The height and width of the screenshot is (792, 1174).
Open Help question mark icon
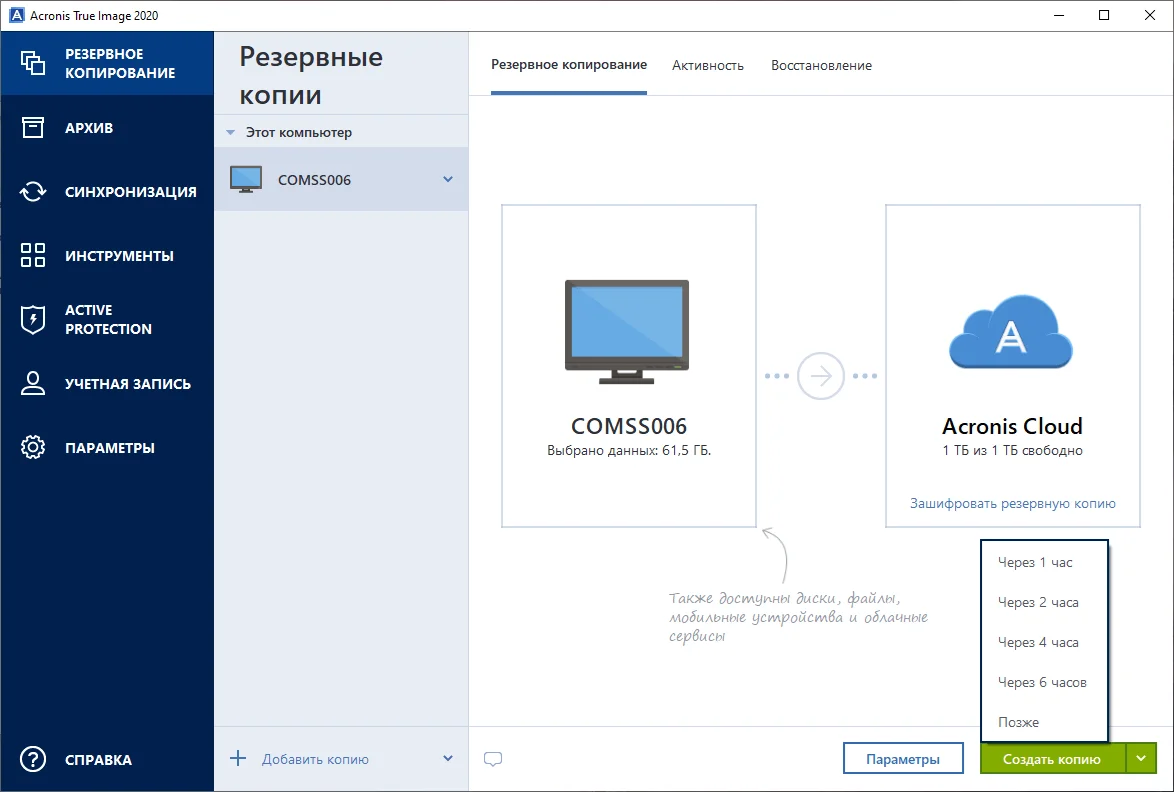33,759
